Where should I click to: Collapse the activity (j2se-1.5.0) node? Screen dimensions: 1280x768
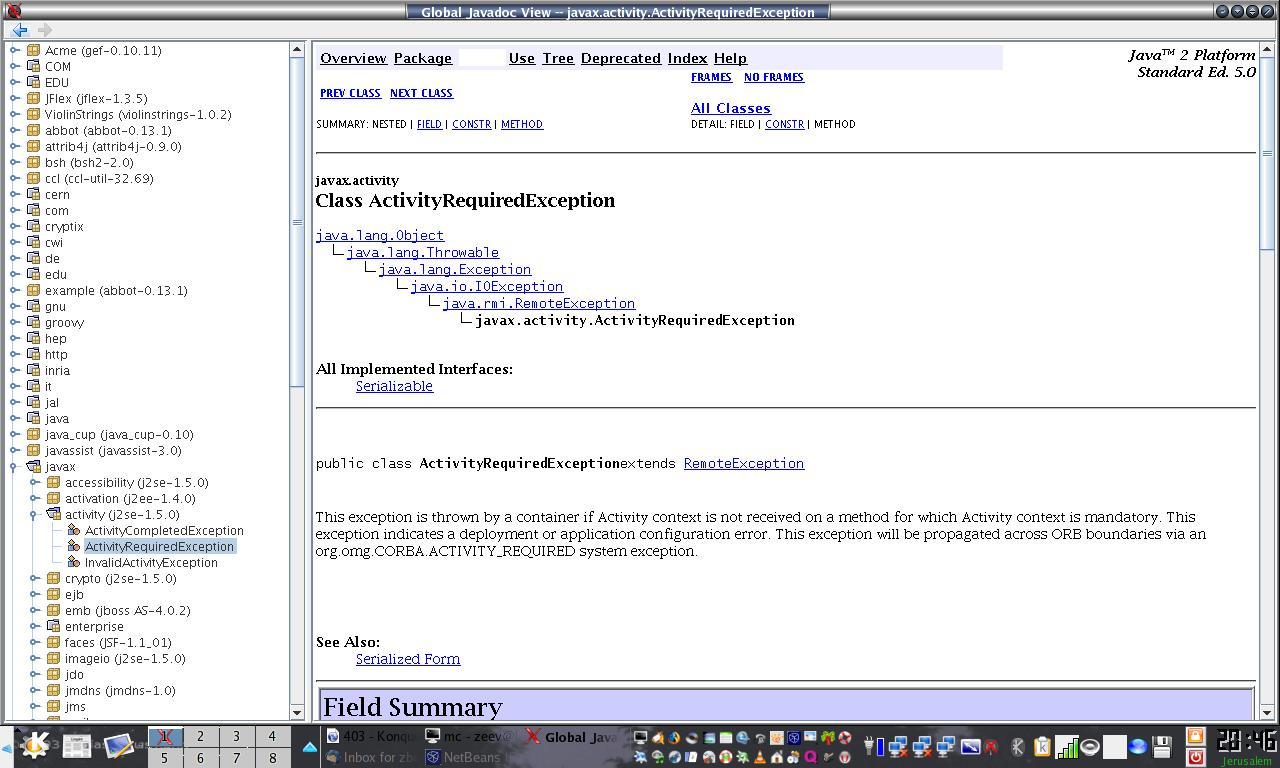pos(35,515)
